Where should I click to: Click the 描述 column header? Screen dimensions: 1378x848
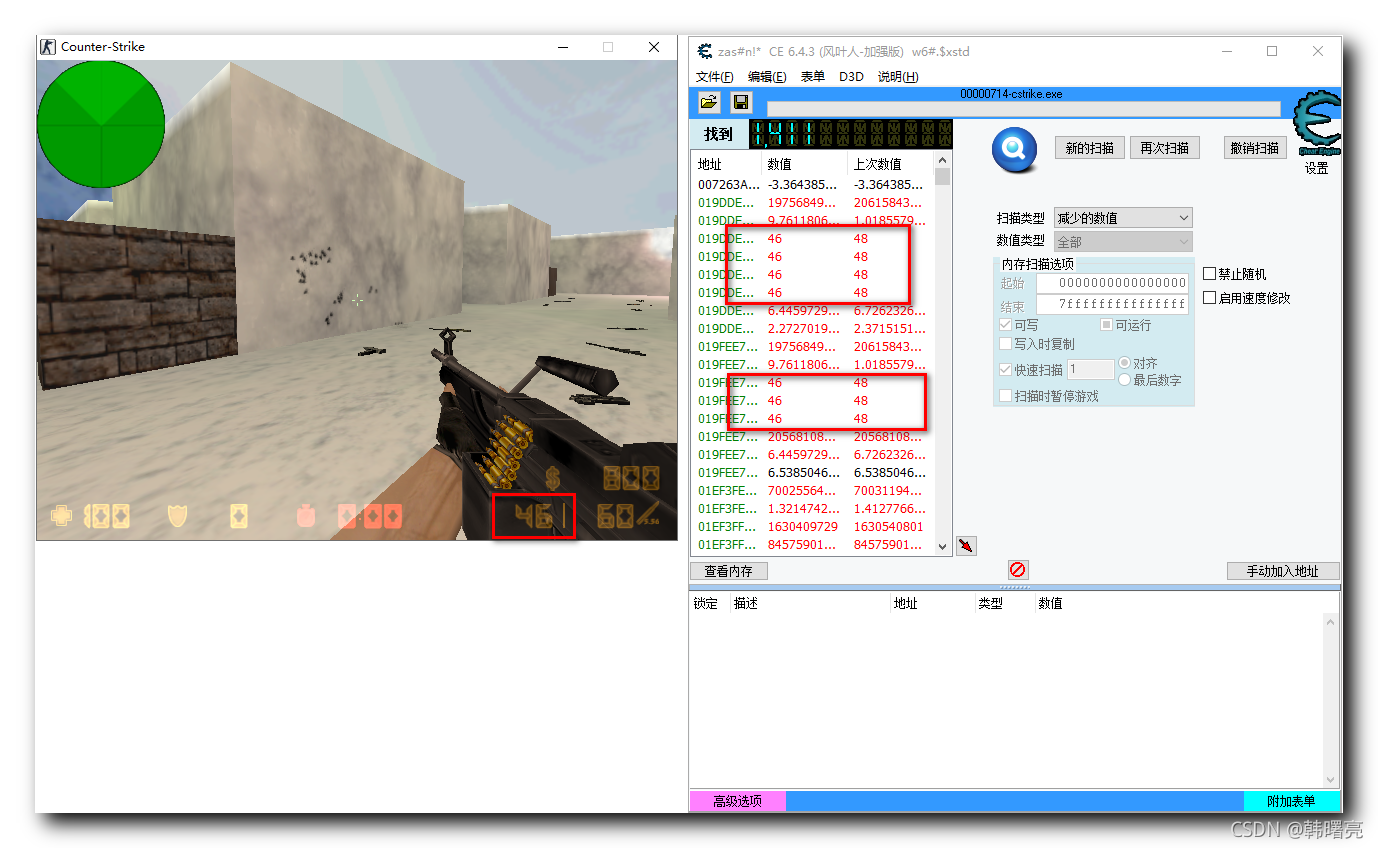tap(746, 603)
